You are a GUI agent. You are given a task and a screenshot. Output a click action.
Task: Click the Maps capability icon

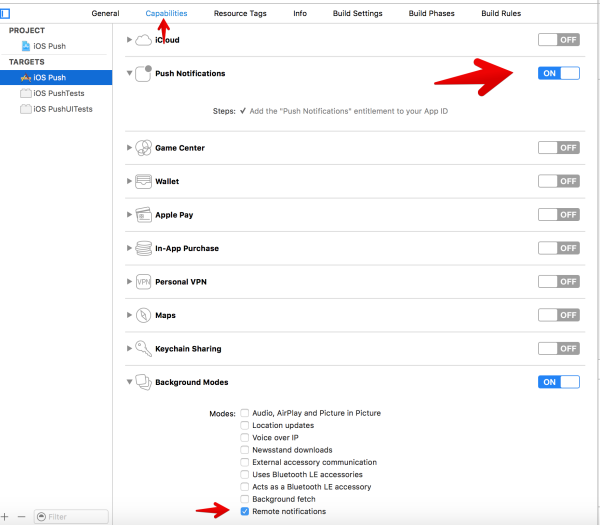[x=143, y=315]
